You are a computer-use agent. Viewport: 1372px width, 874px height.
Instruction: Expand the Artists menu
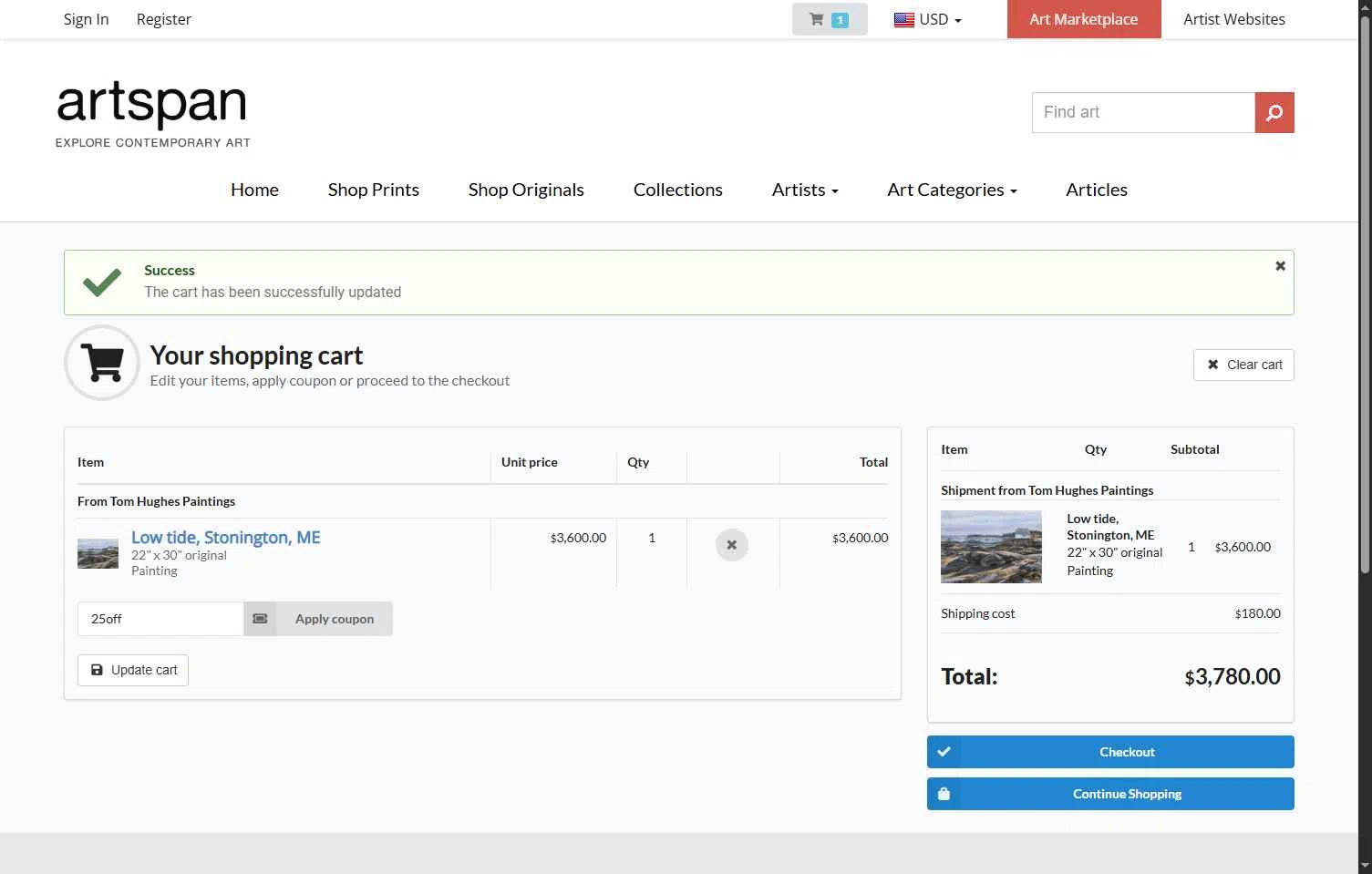point(805,190)
